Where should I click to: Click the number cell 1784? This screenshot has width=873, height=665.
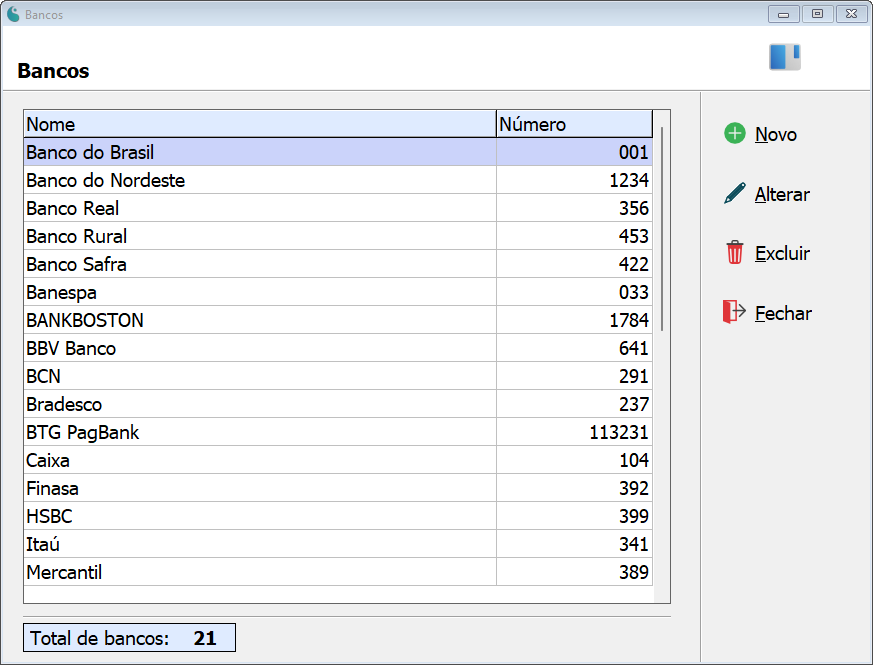pyautogui.click(x=574, y=320)
